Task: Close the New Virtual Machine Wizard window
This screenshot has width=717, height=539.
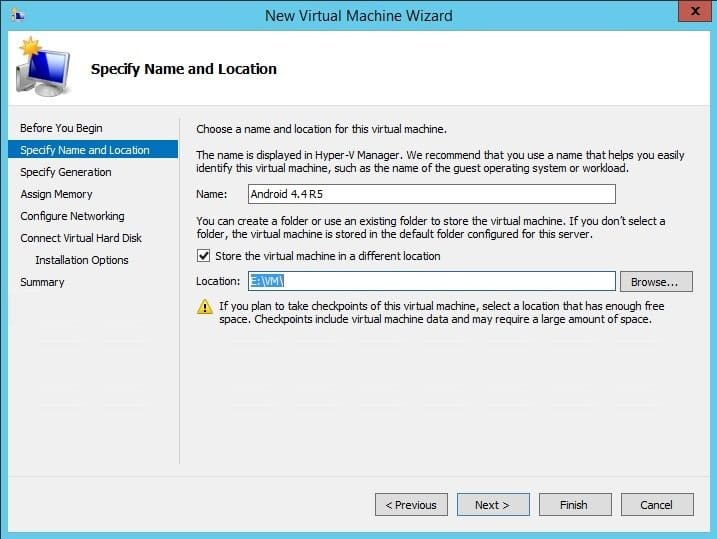Action: click(694, 11)
